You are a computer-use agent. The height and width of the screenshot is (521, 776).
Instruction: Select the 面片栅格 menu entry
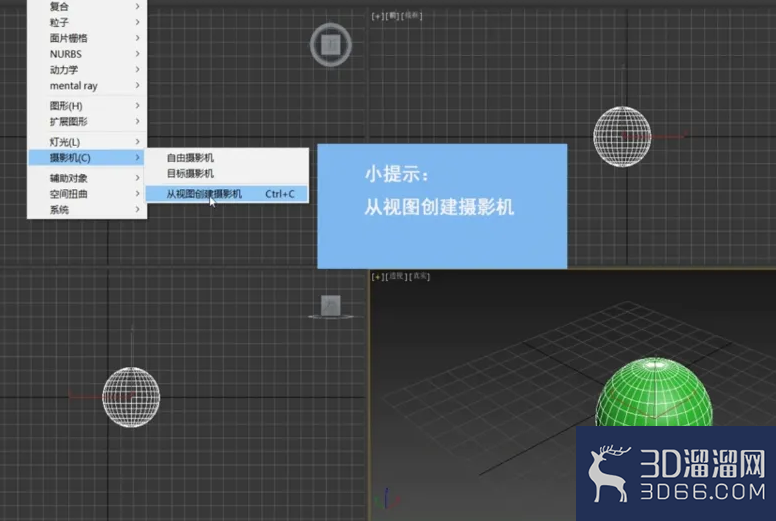point(87,38)
